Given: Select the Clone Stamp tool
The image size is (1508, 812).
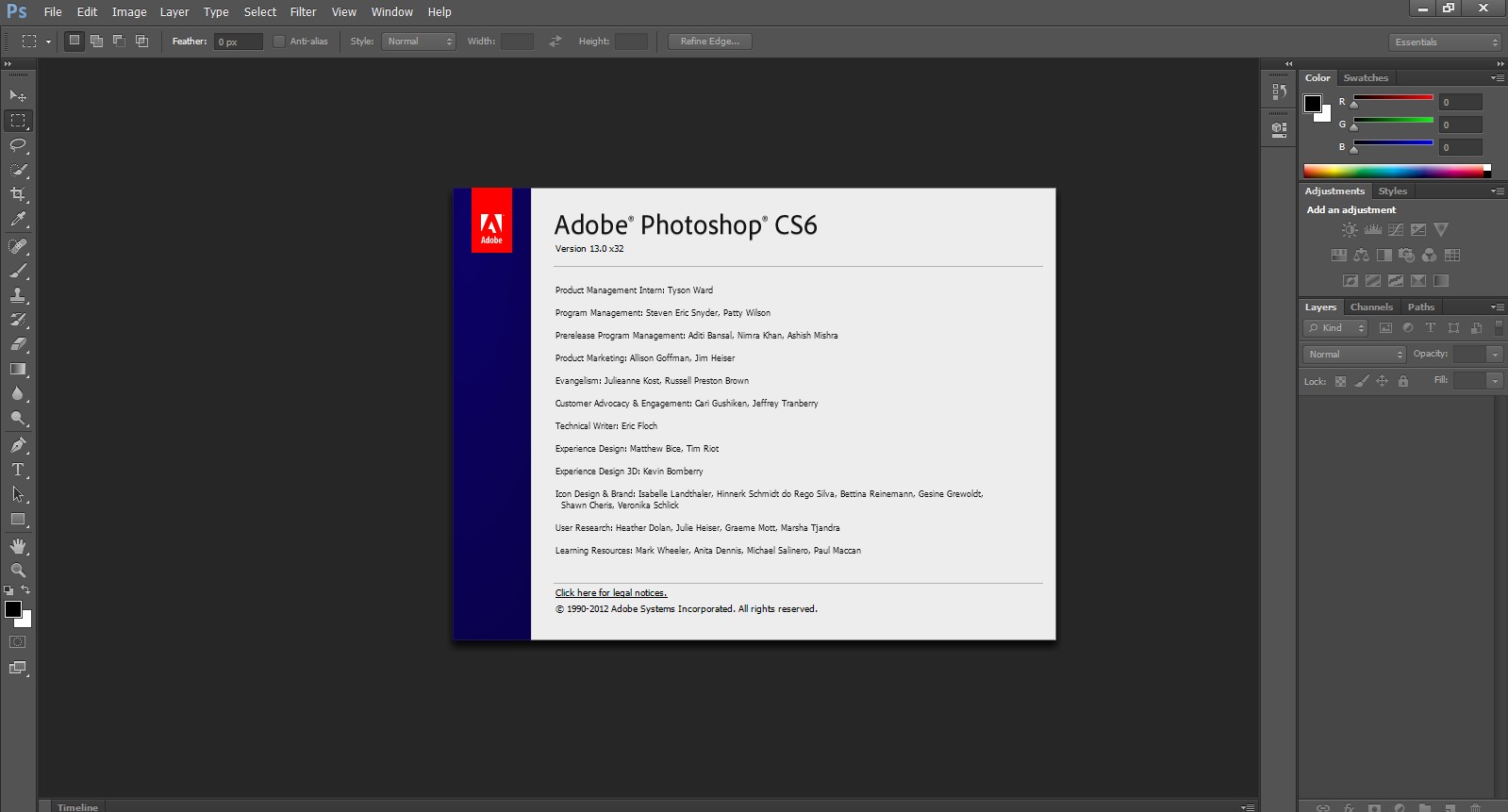Looking at the screenshot, I should pyautogui.click(x=18, y=295).
